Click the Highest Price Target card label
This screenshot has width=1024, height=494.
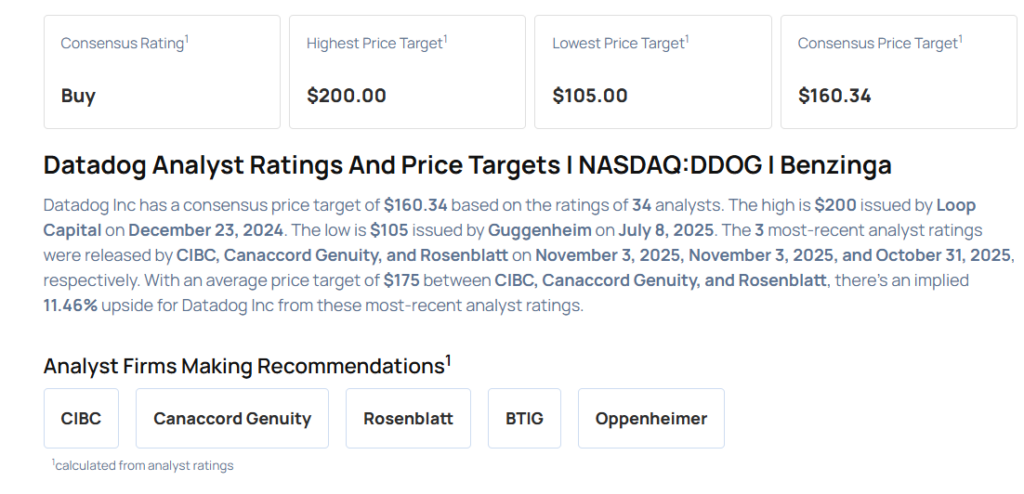tap(376, 43)
